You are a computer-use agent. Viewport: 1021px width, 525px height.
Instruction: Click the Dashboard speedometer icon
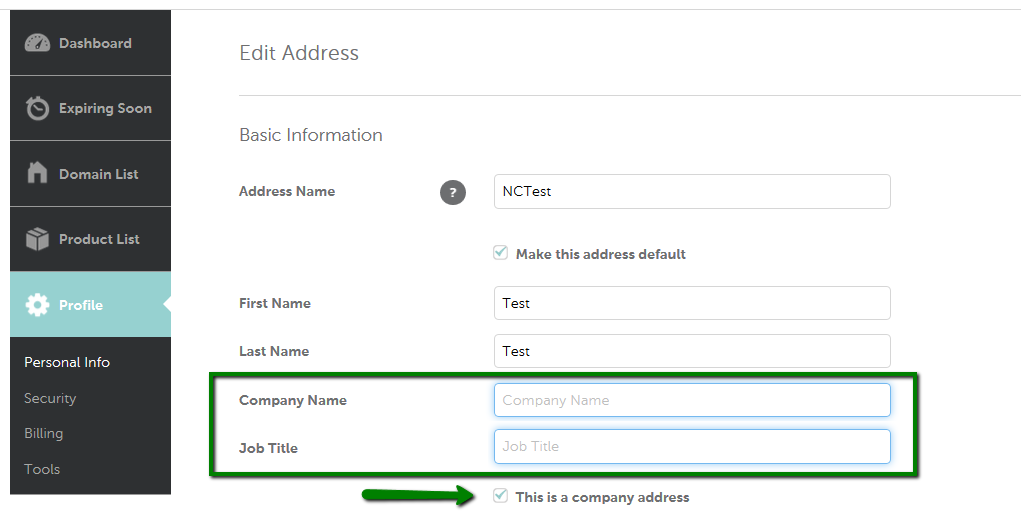pyautogui.click(x=37, y=43)
